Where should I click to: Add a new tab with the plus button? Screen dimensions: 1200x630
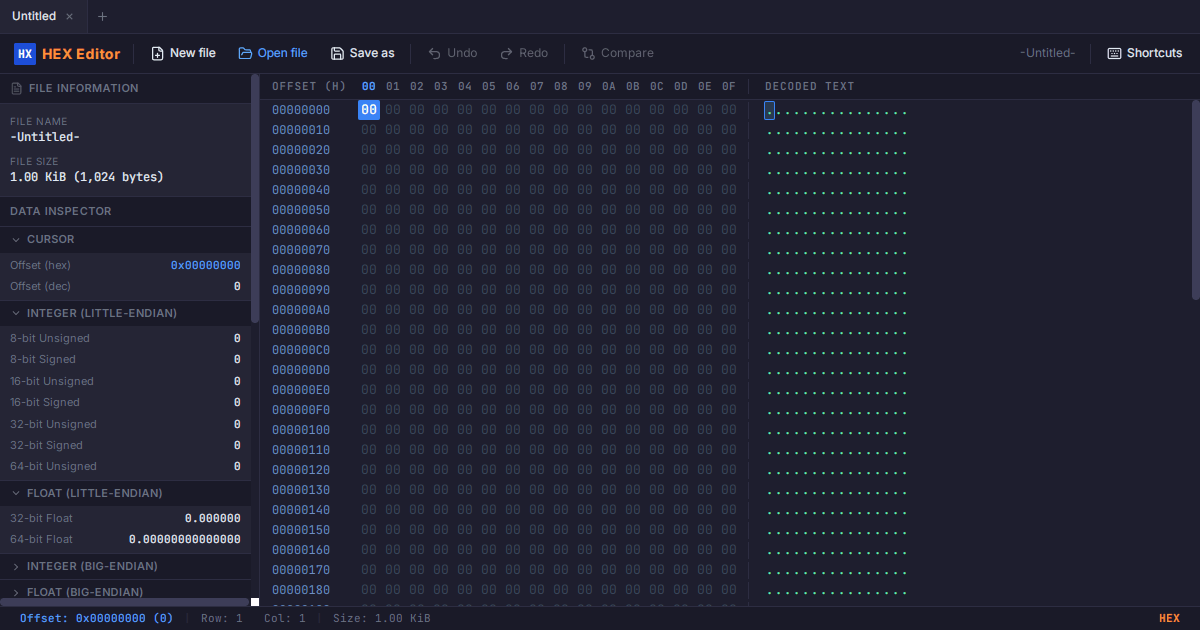tap(102, 16)
